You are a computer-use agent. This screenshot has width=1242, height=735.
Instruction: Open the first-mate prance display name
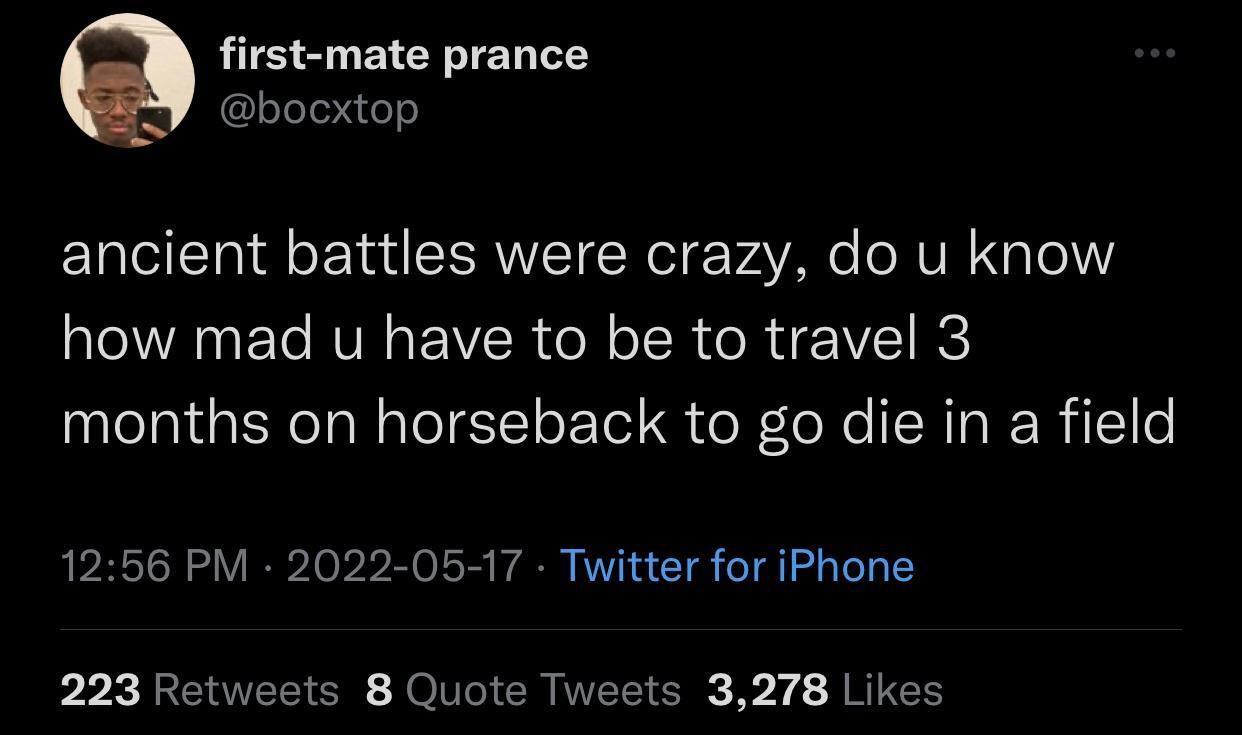point(404,55)
